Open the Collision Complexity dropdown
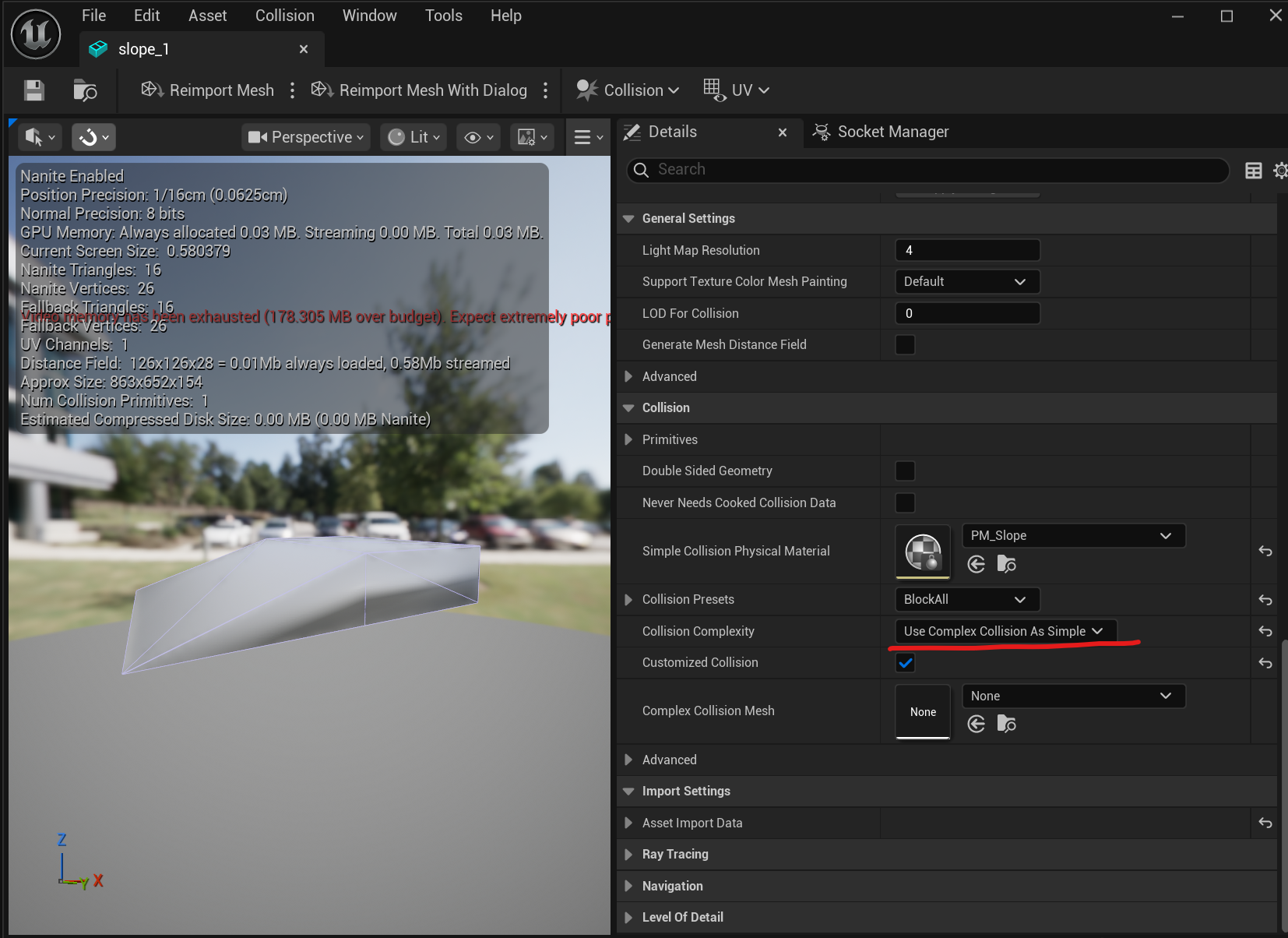 coord(1005,631)
